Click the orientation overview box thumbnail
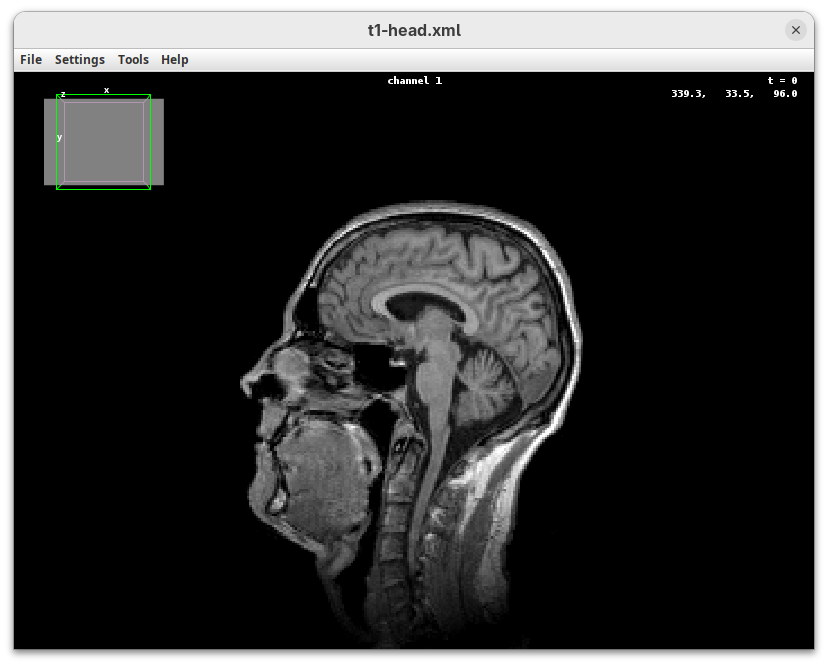This screenshot has width=828, height=666. pyautogui.click(x=104, y=141)
